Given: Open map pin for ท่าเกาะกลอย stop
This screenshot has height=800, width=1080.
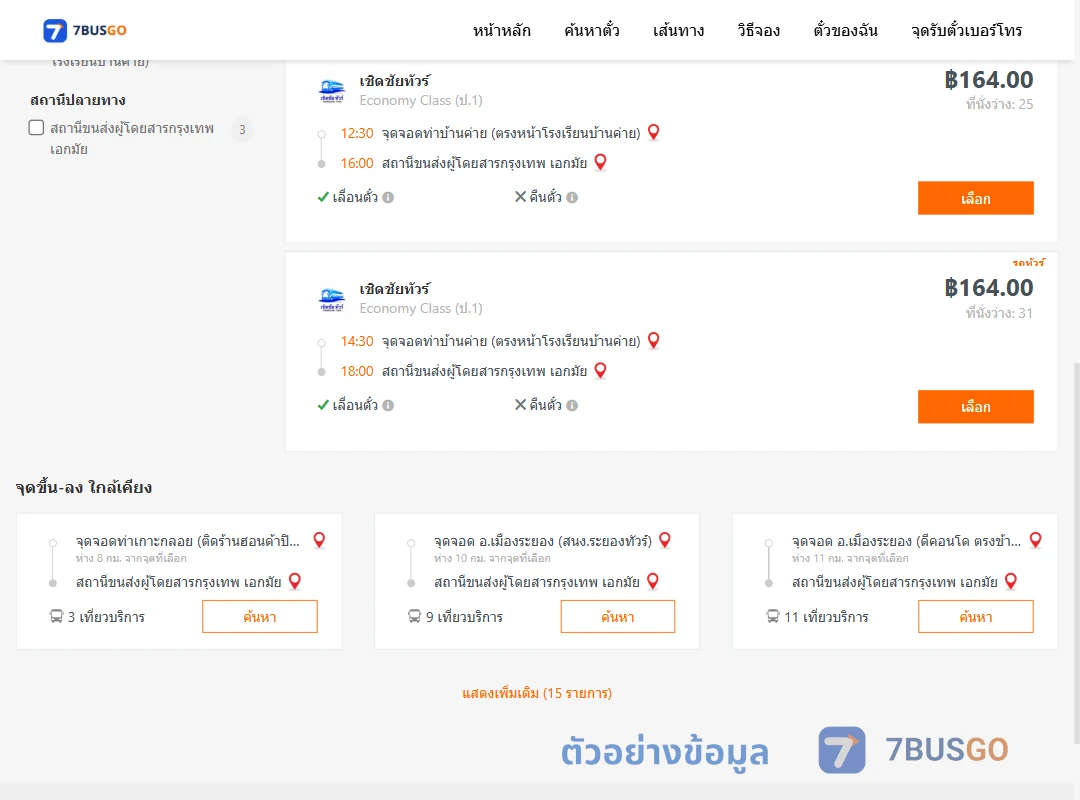Looking at the screenshot, I should click(x=319, y=540).
